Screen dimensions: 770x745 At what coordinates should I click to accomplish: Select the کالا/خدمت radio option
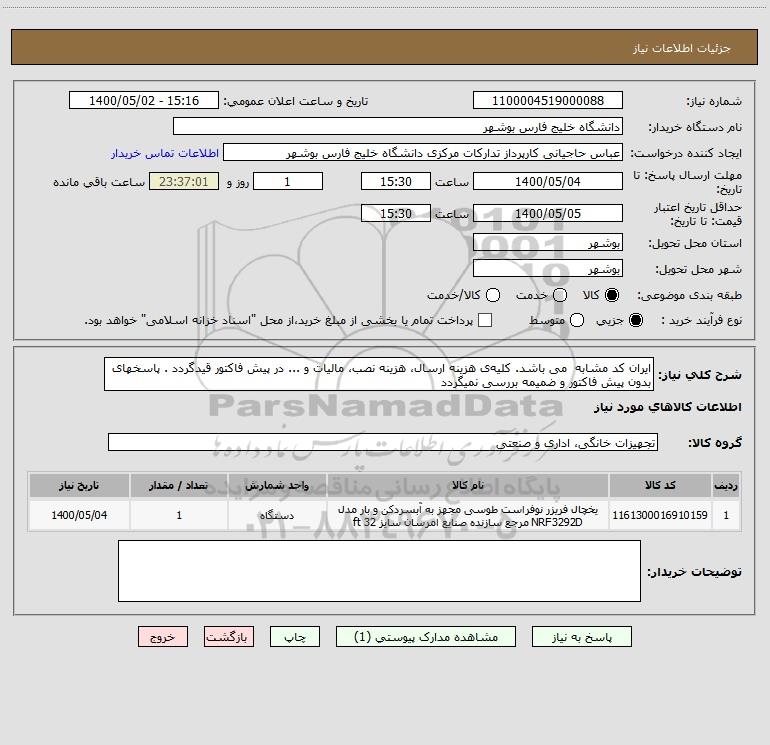493,295
